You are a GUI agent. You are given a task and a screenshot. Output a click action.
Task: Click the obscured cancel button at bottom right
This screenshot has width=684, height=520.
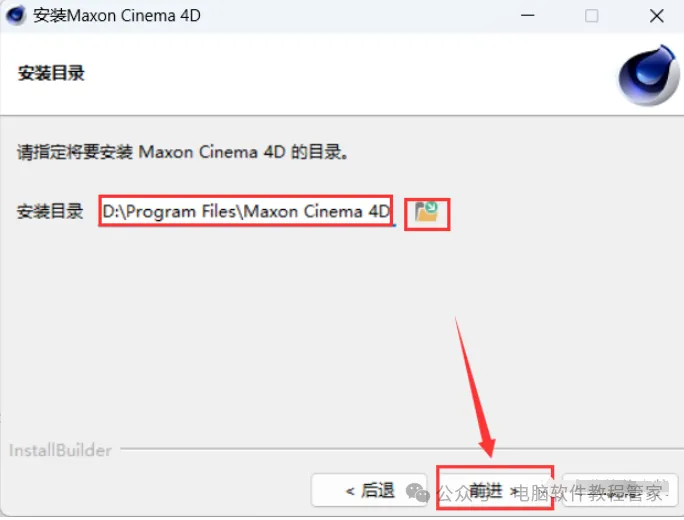click(620, 490)
